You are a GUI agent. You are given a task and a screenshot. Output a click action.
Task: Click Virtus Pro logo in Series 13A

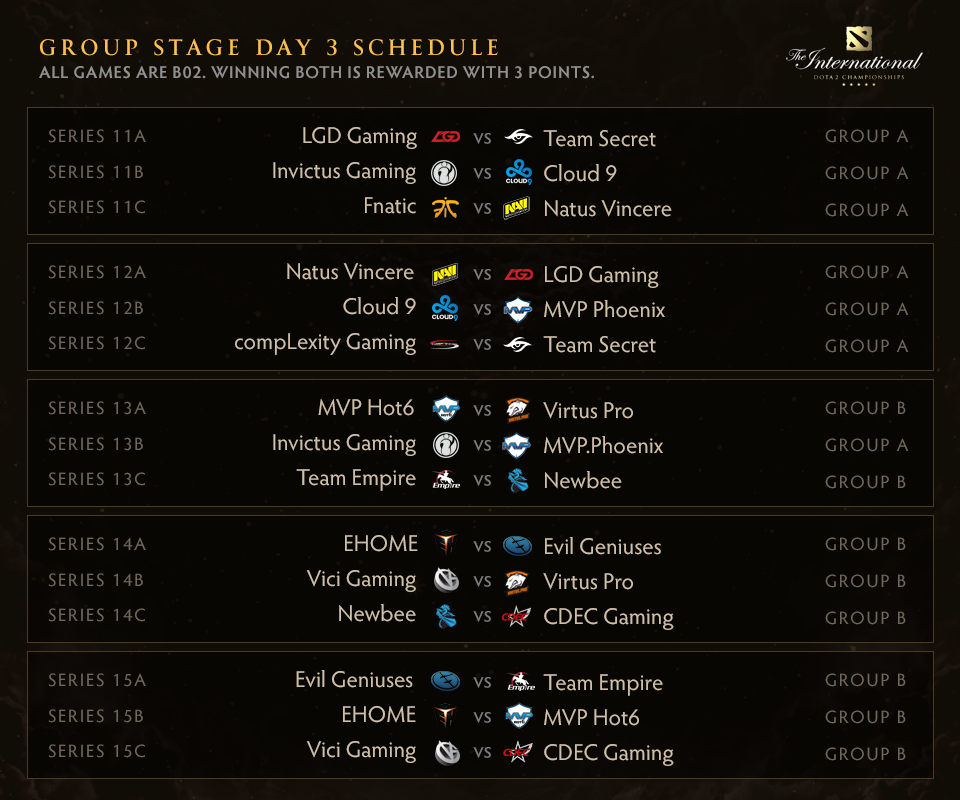518,409
